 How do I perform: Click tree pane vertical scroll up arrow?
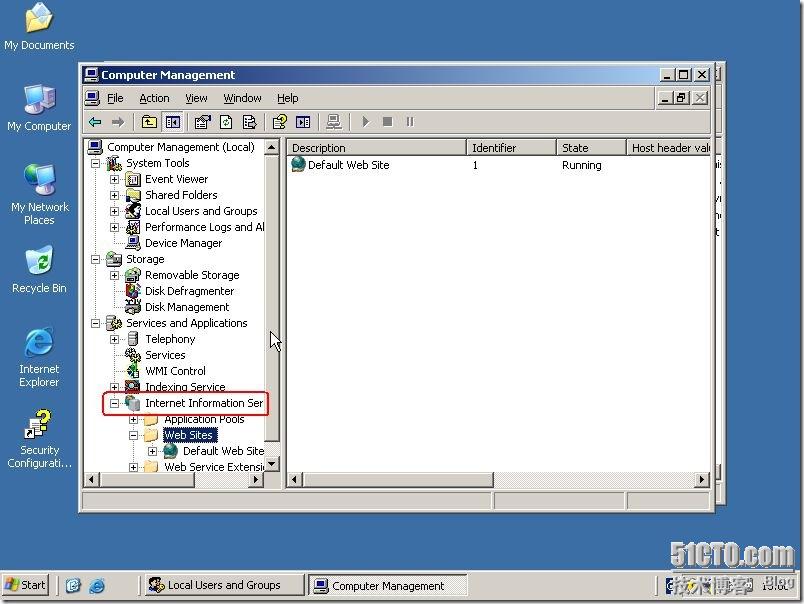pyautogui.click(x=272, y=148)
